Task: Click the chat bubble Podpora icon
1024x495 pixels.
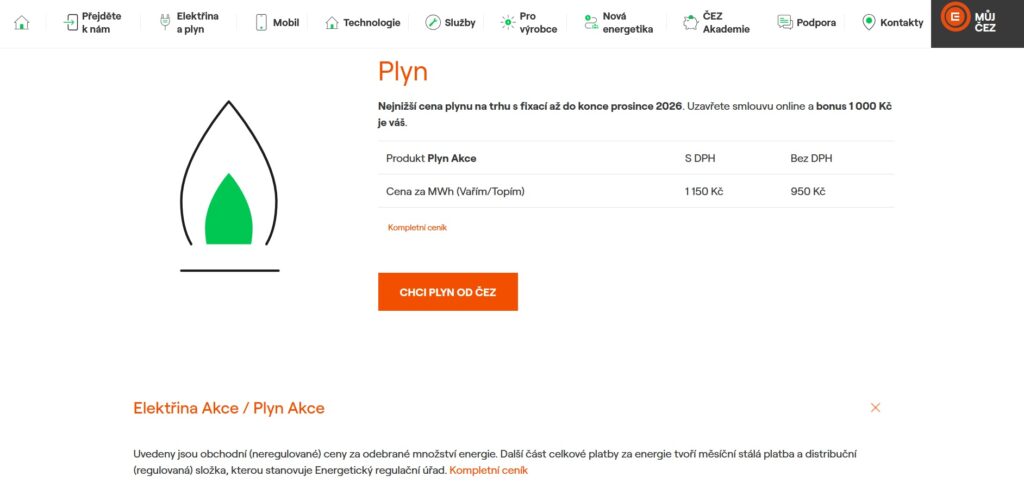Action: point(785,23)
